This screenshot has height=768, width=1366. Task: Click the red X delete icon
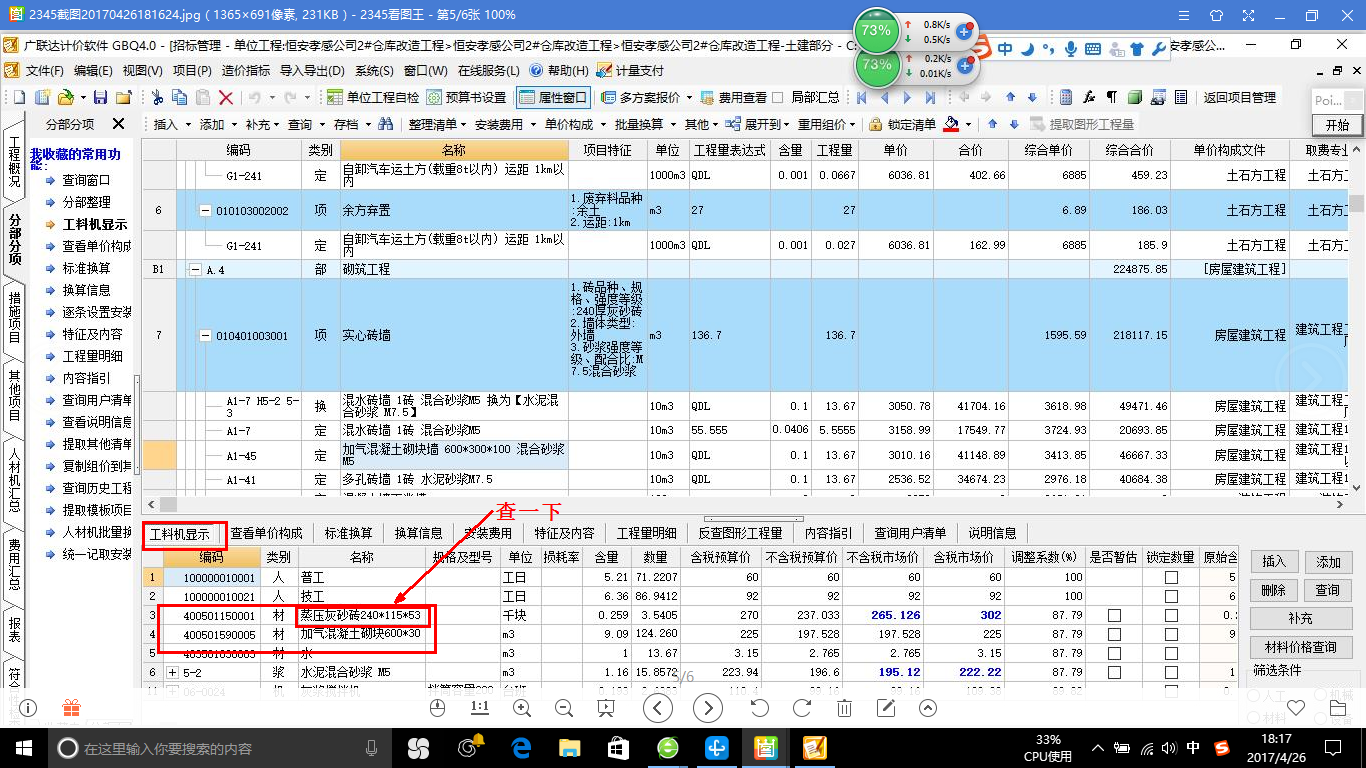[x=226, y=97]
